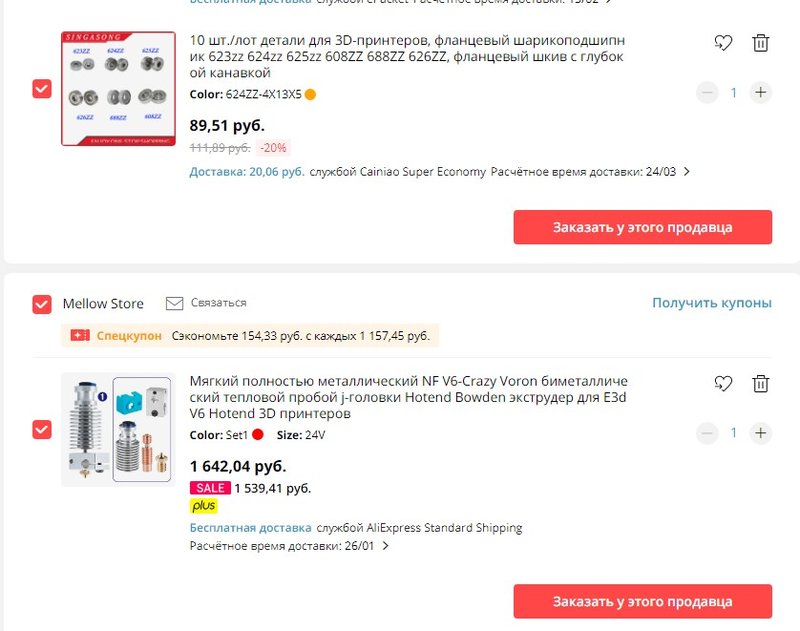Image resolution: width=800 pixels, height=631 pixels.
Task: Remove NF V6-Crazy hotend with trash icon
Action: (x=761, y=383)
